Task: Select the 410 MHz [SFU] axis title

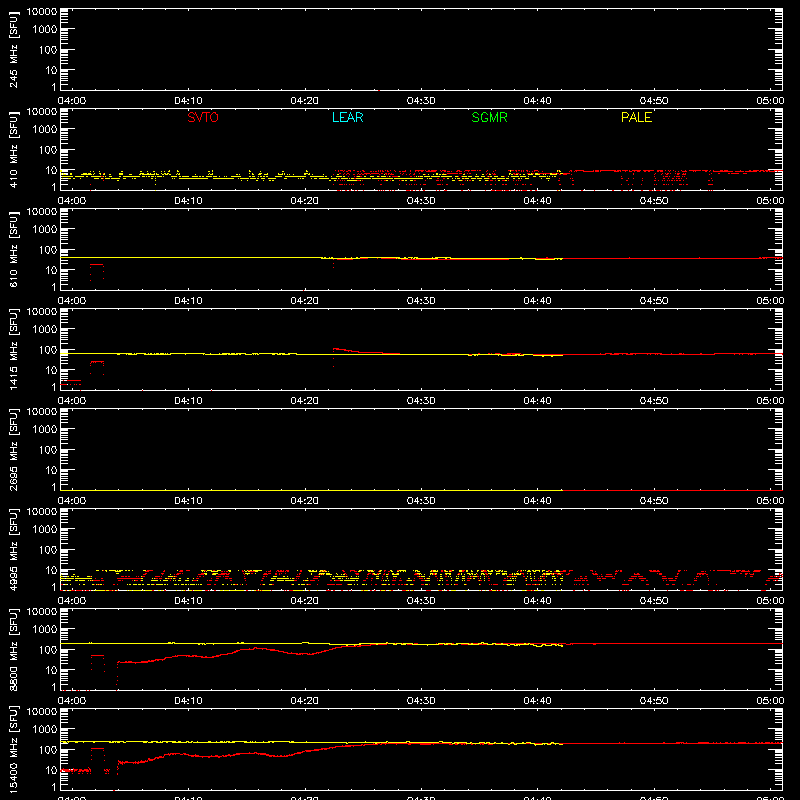Action: click(x=13, y=149)
